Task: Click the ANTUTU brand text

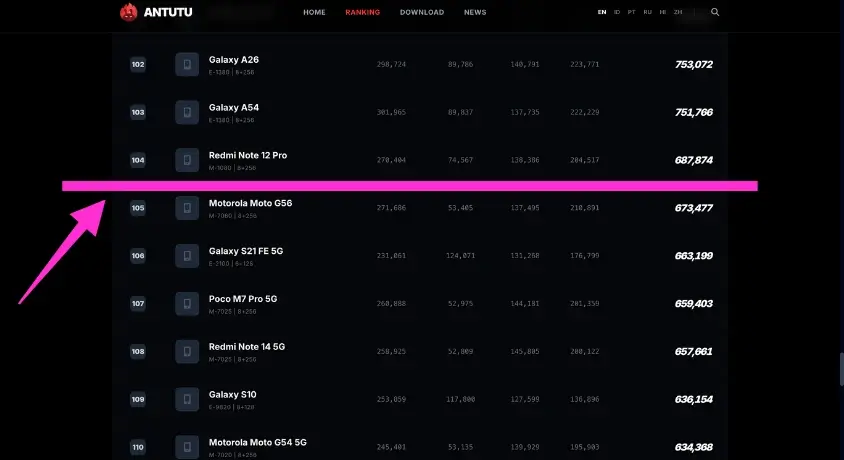Action: pyautogui.click(x=168, y=12)
